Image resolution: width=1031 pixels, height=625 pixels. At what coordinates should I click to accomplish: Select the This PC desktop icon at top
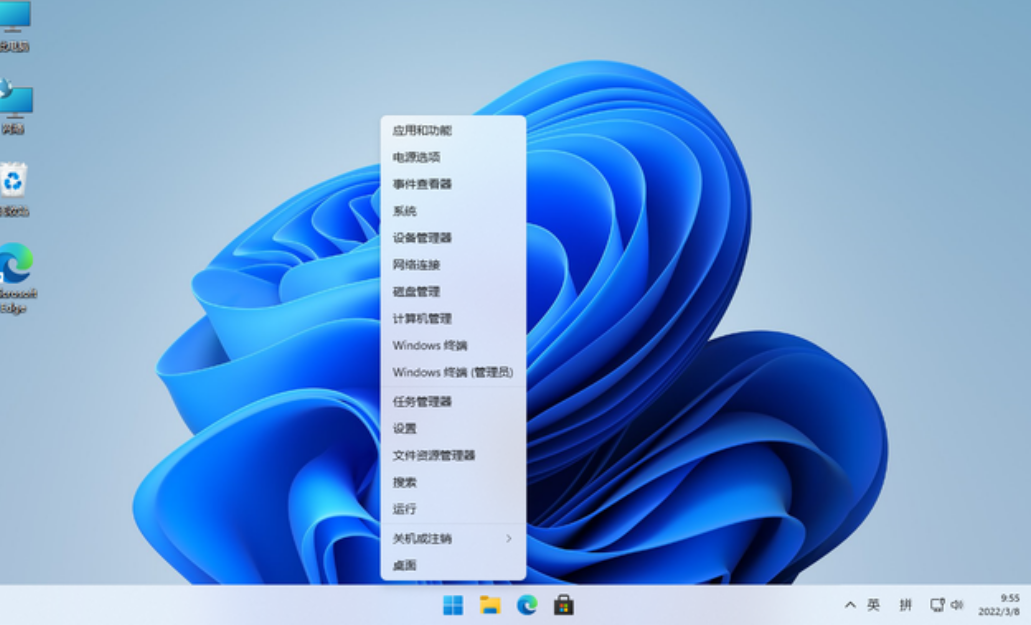[15, 22]
